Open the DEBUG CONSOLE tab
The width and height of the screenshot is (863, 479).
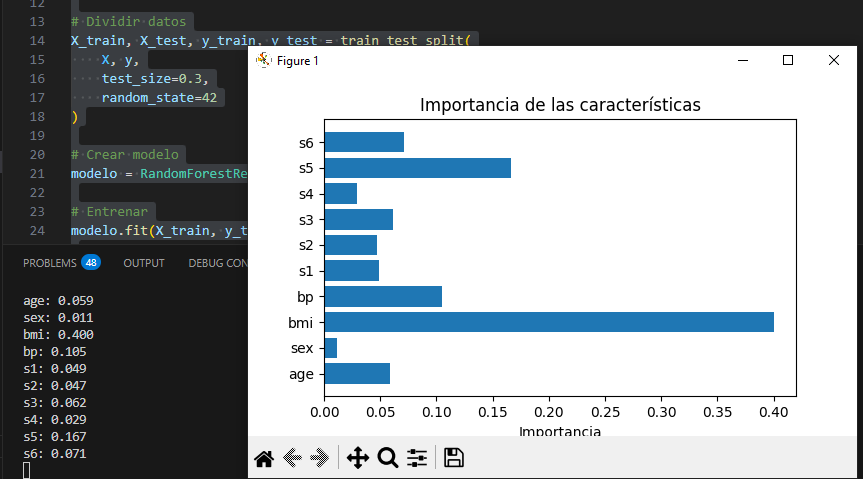(x=218, y=263)
